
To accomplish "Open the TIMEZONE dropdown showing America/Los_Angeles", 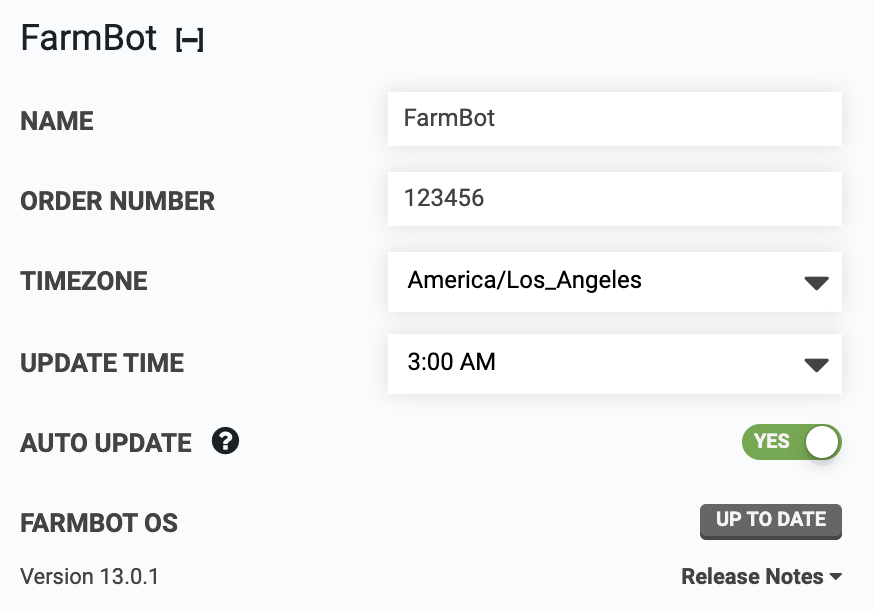I will click(x=614, y=281).
